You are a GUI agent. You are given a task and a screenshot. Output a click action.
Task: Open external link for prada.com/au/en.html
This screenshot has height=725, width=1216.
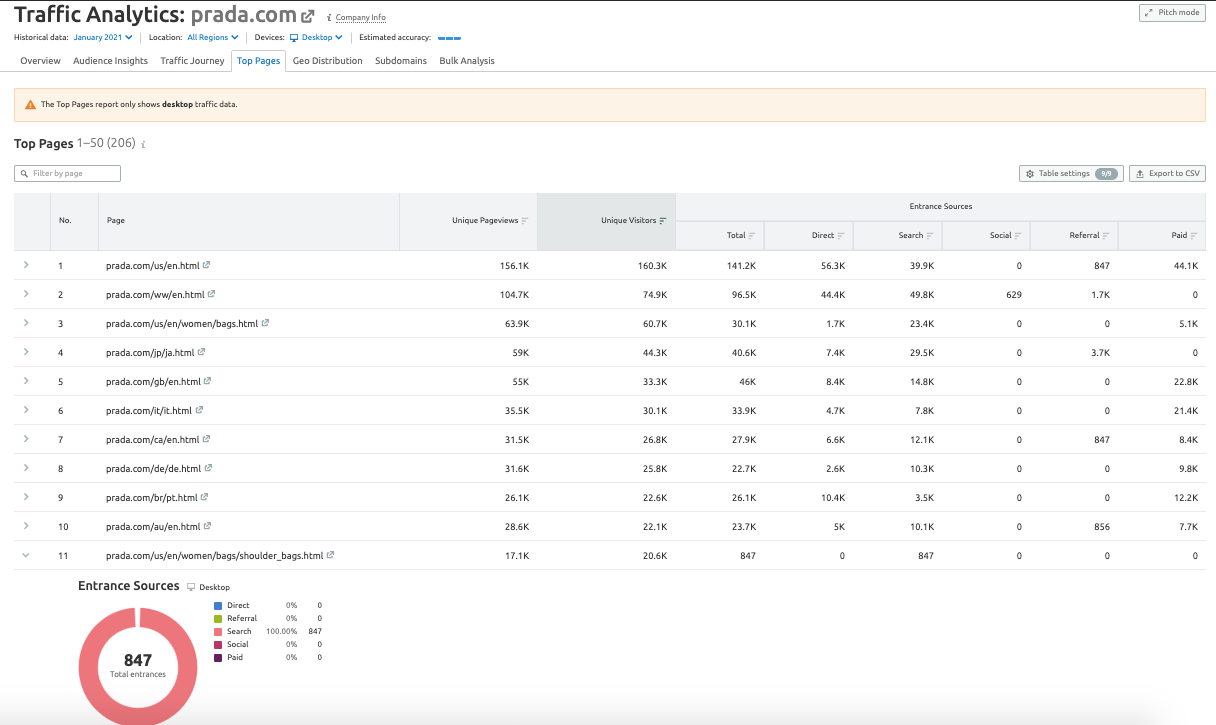[x=207, y=526]
